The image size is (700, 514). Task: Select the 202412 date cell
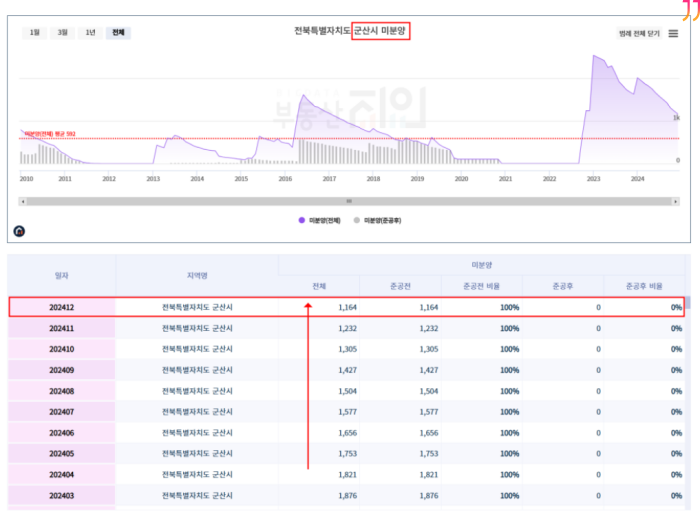[62, 307]
